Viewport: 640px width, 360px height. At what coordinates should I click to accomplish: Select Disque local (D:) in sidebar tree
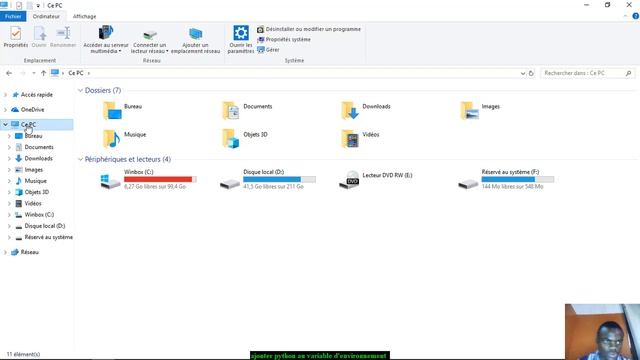click(x=44, y=226)
